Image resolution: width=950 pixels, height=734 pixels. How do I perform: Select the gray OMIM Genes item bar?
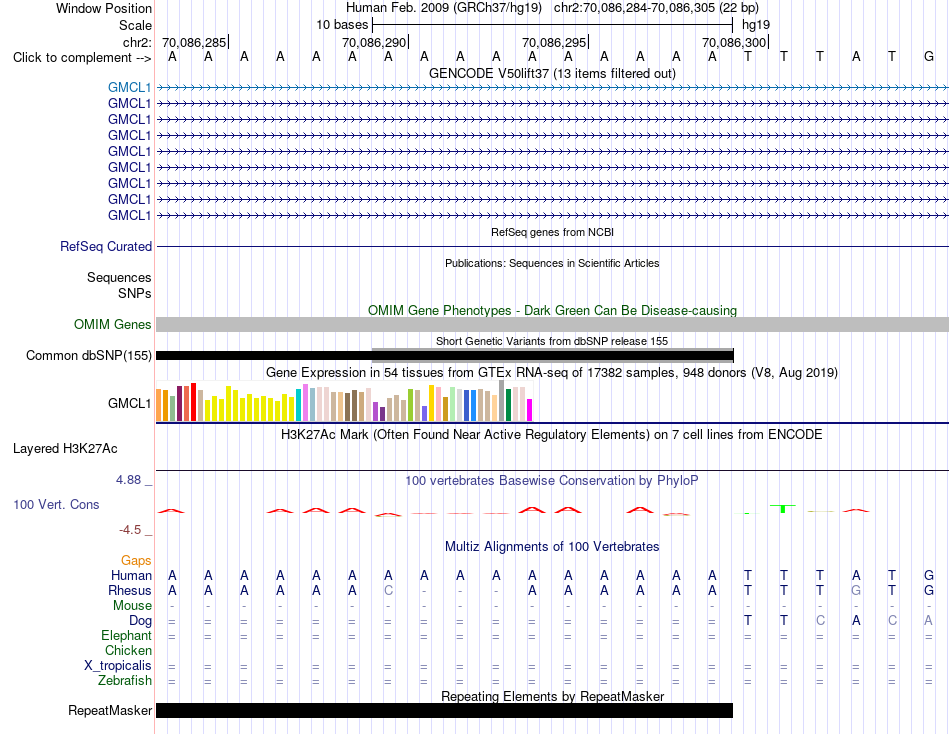552,325
